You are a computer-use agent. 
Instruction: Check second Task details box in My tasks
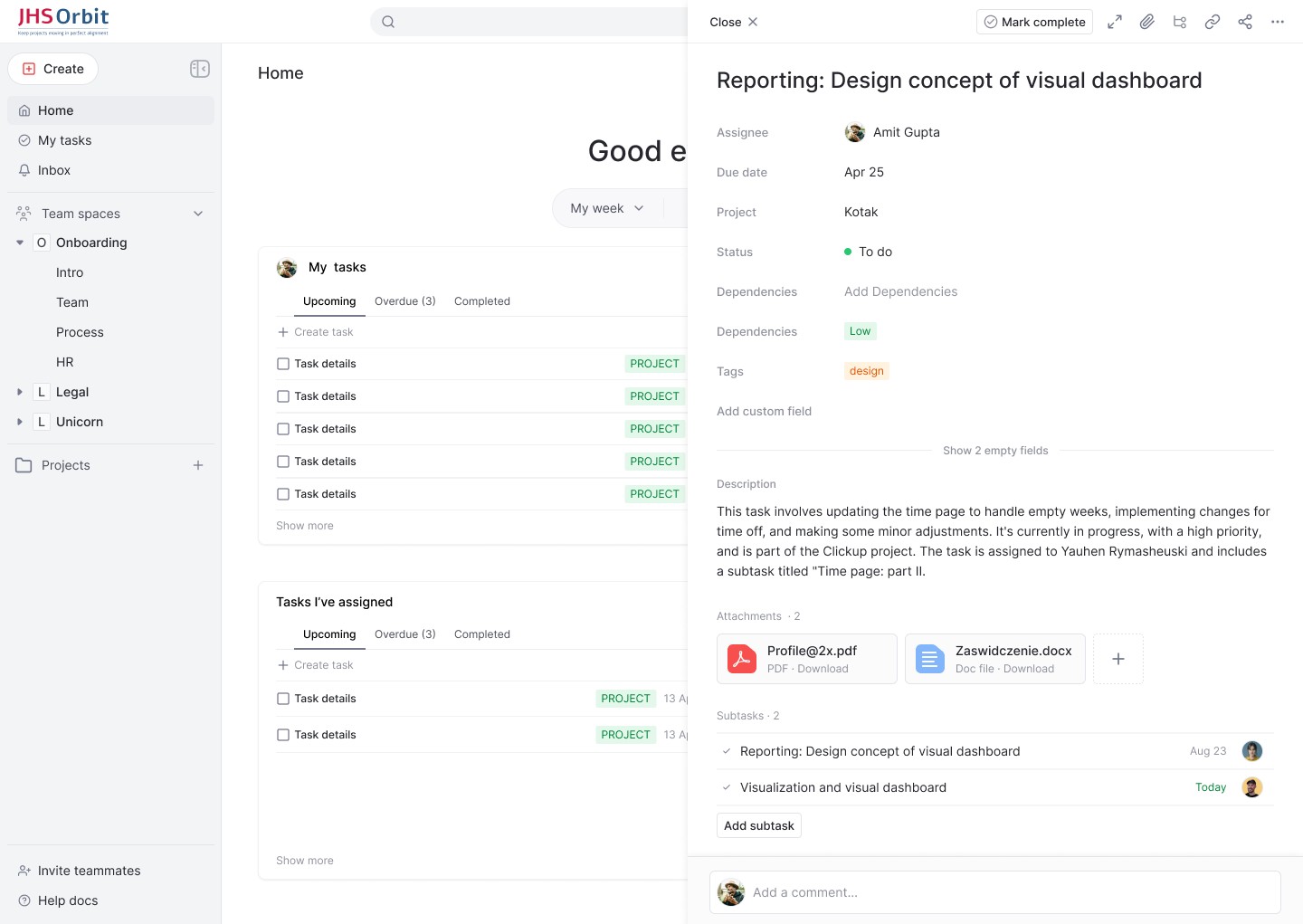pyautogui.click(x=283, y=396)
